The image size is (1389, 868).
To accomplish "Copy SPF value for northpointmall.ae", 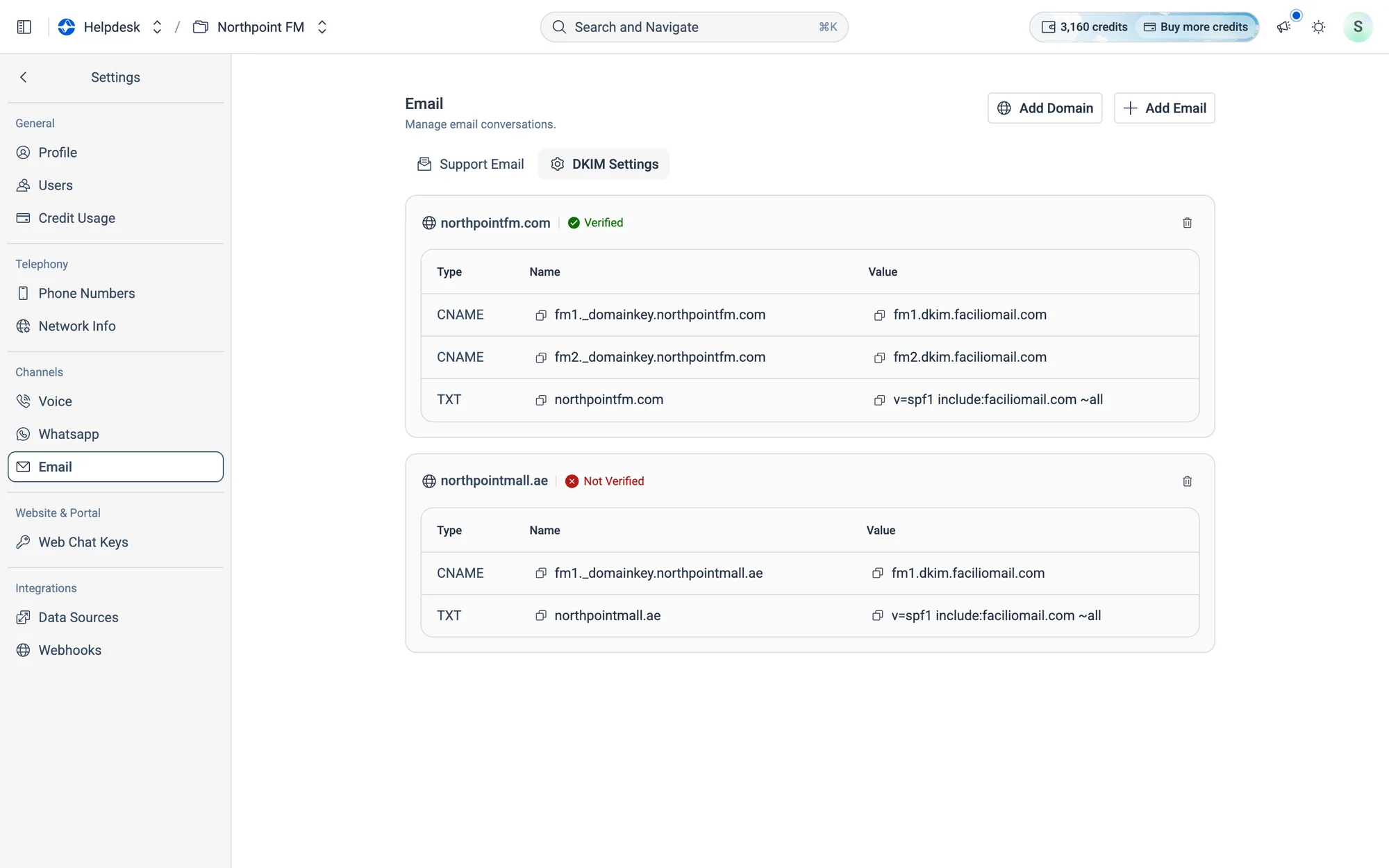I will click(877, 616).
